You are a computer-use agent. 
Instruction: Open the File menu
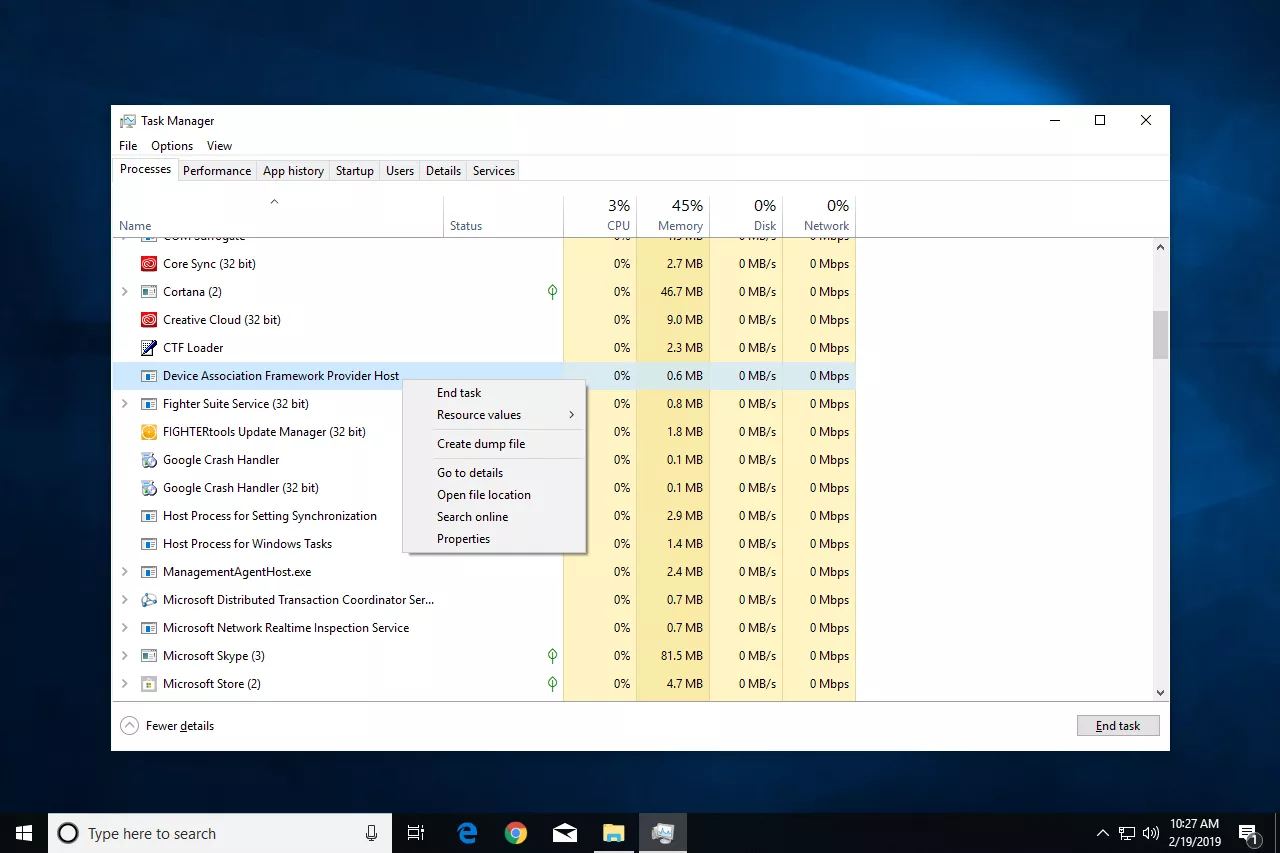coord(128,146)
